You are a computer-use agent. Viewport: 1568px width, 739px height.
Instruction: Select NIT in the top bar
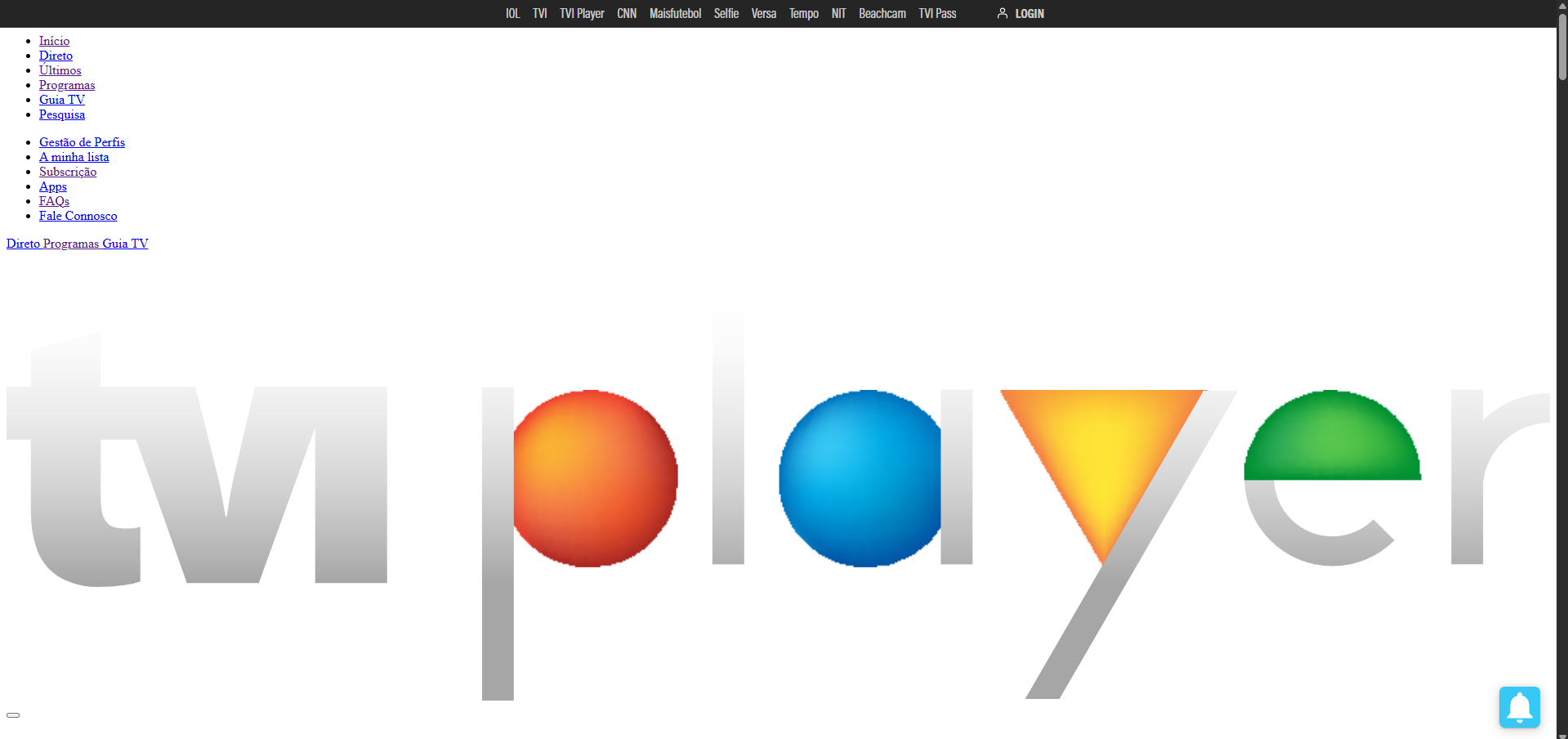click(839, 14)
